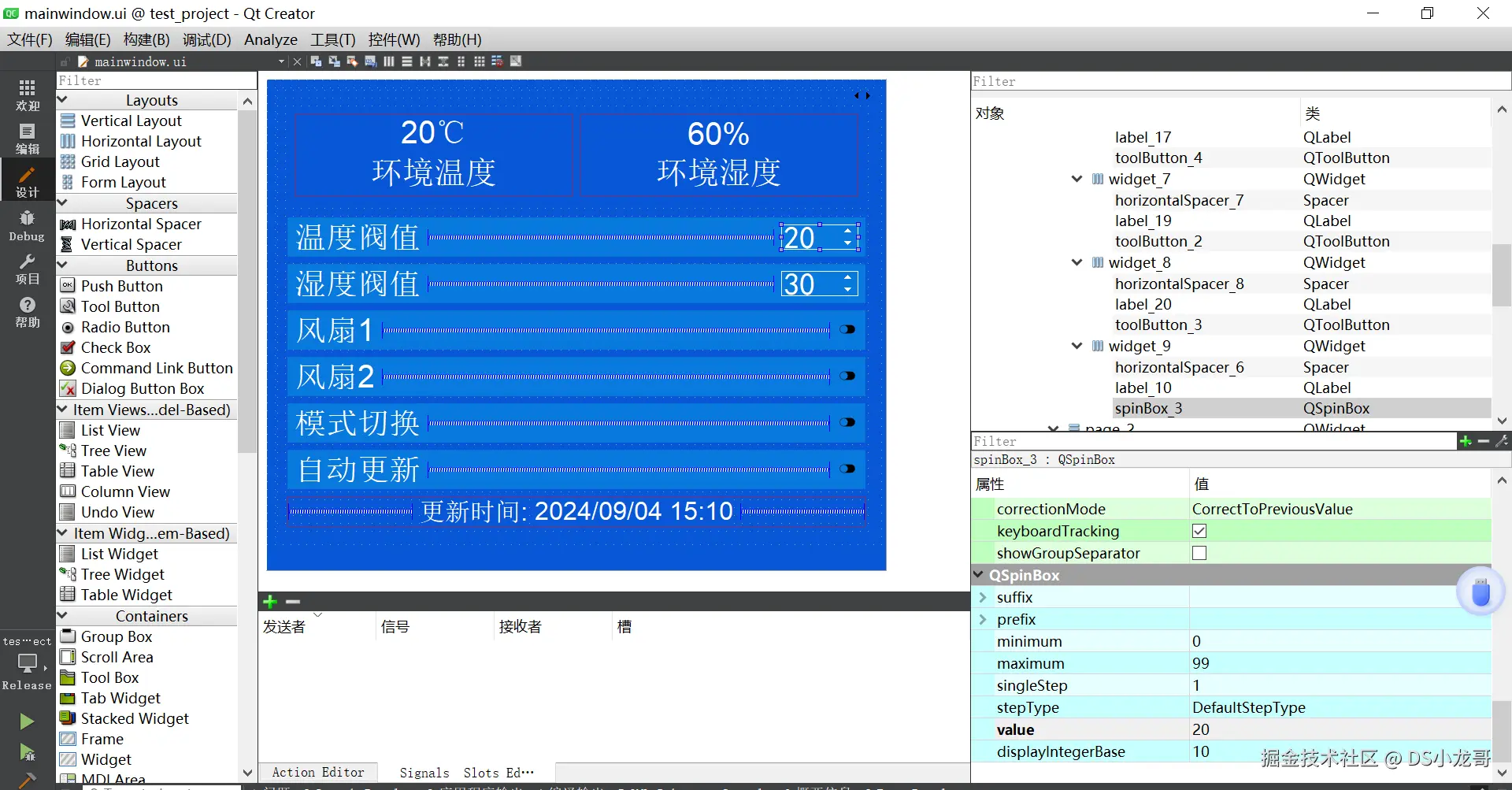Viewport: 1512px width, 790px height.
Task: Toggle the 模式切换 switch on the form
Action: [847, 422]
